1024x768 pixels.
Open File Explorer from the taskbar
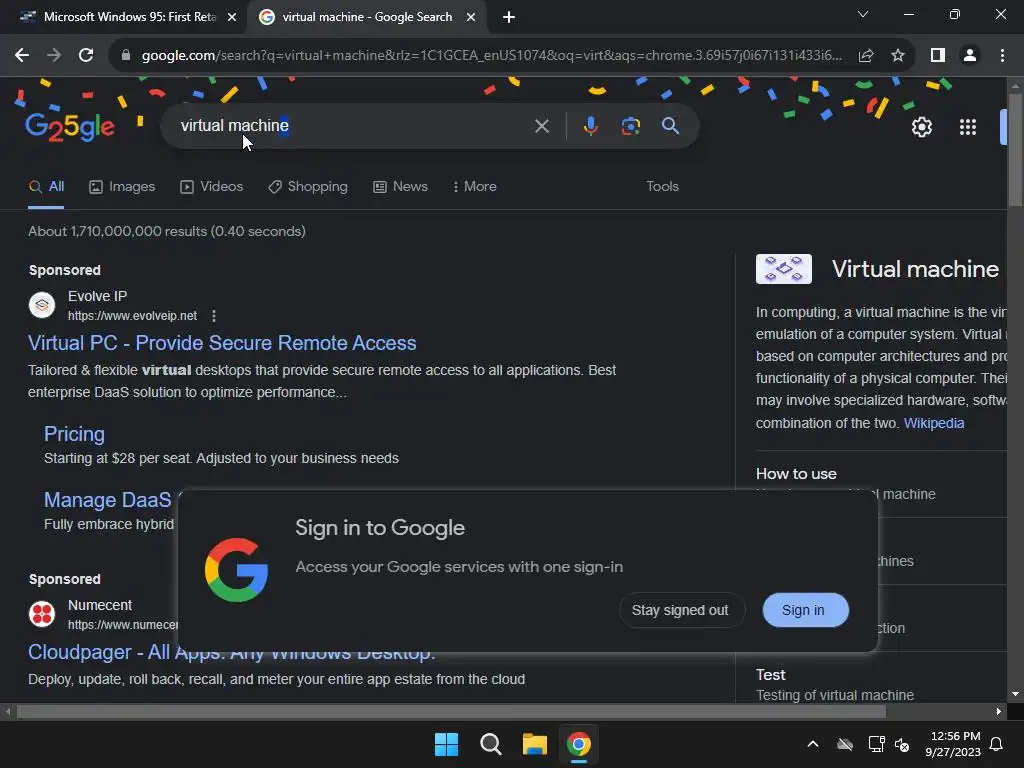tap(534, 744)
